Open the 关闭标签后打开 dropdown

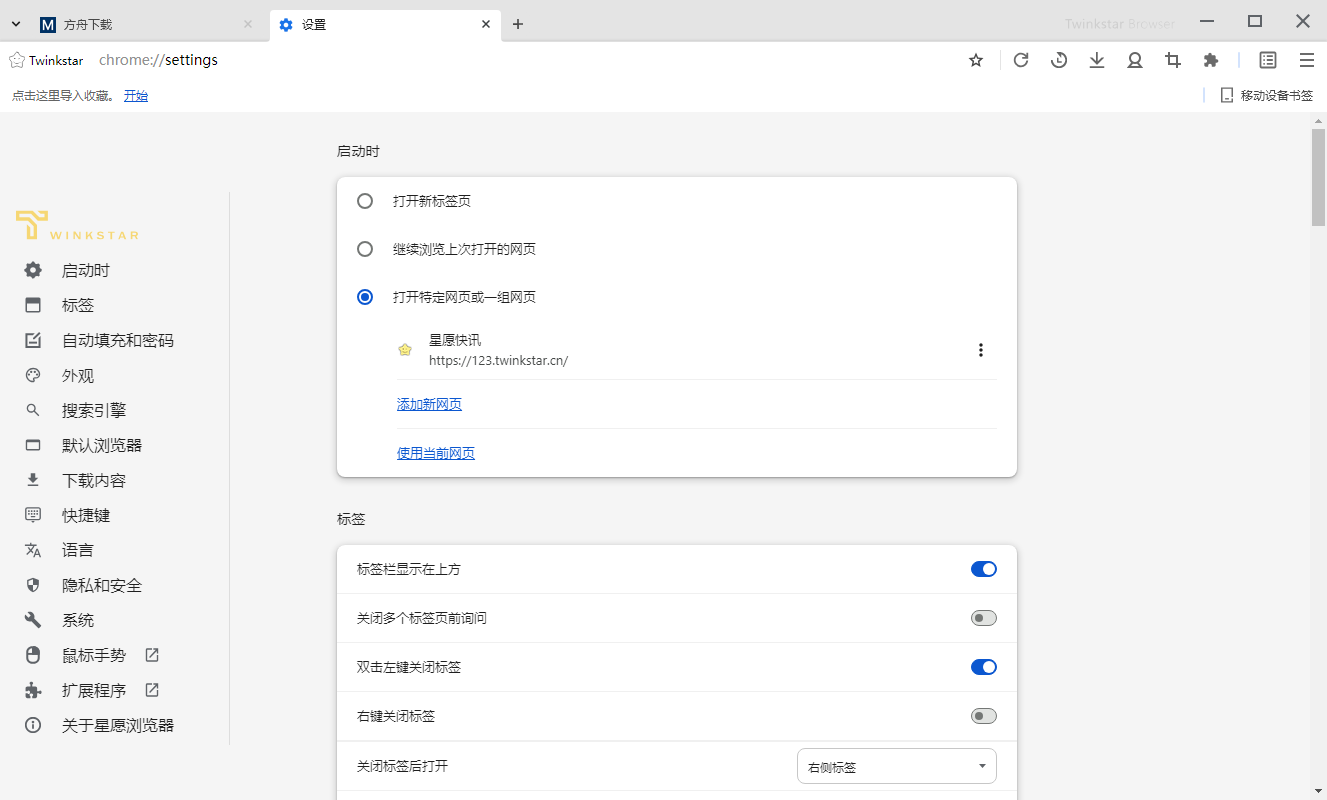pos(895,765)
